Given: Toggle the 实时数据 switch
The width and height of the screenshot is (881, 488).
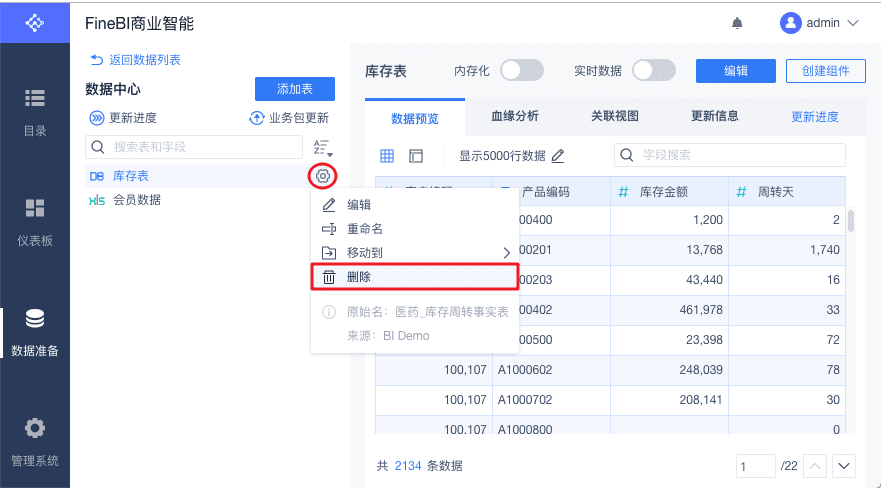Looking at the screenshot, I should pyautogui.click(x=654, y=70).
